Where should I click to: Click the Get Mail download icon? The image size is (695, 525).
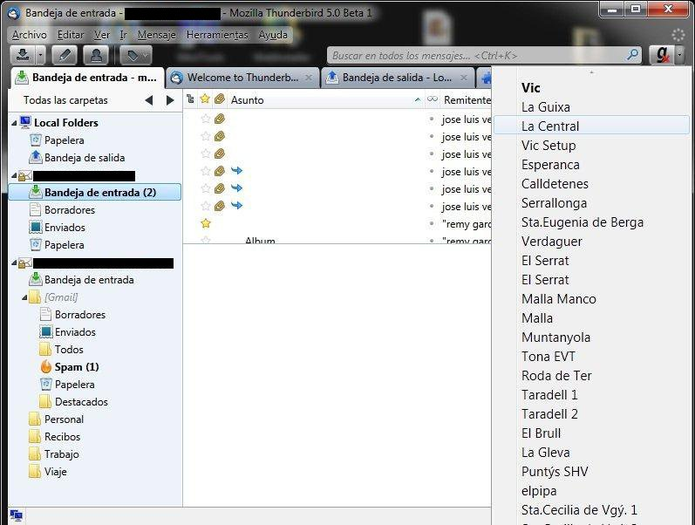(x=23, y=55)
